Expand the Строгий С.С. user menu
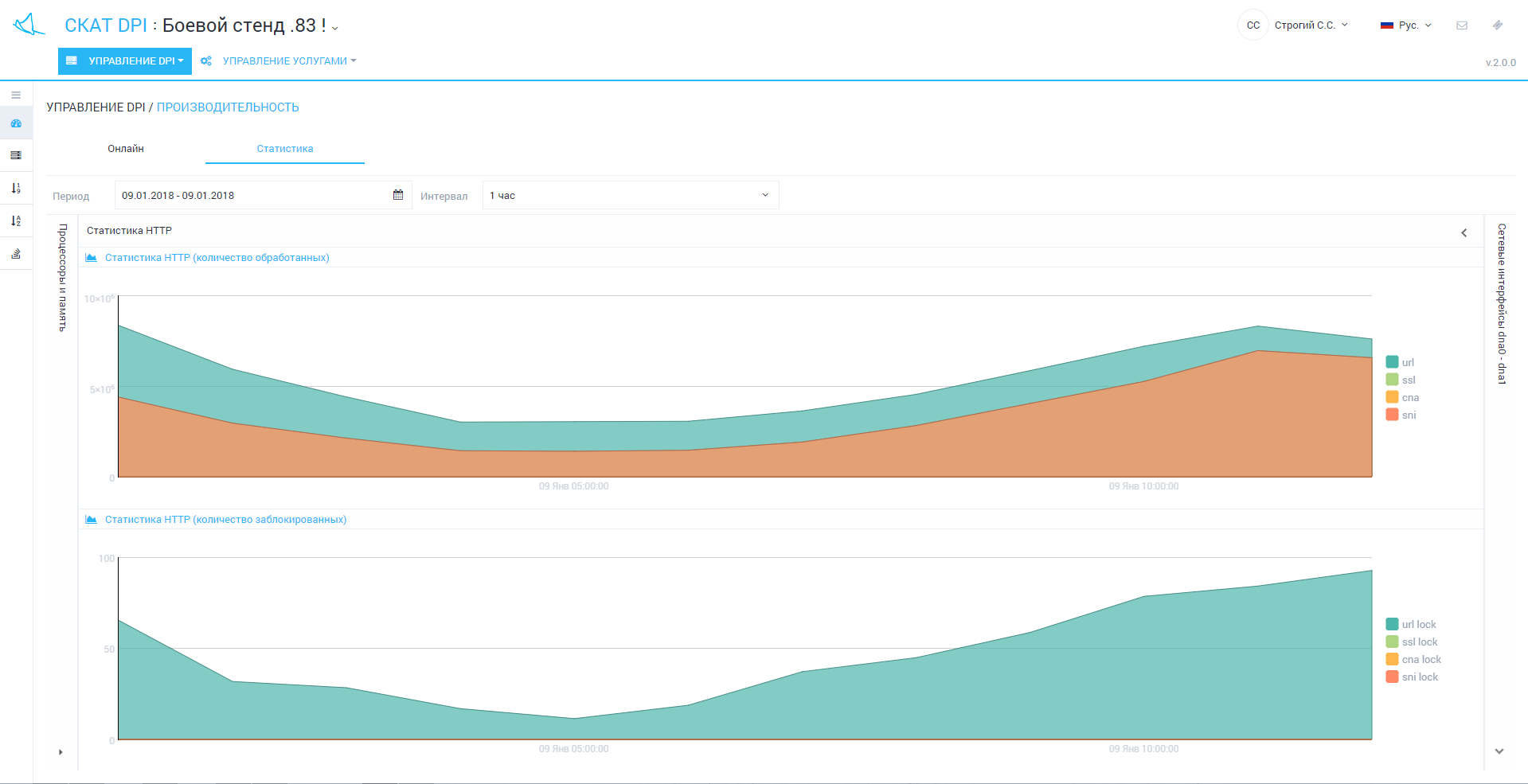The image size is (1528, 784). tap(1310, 25)
